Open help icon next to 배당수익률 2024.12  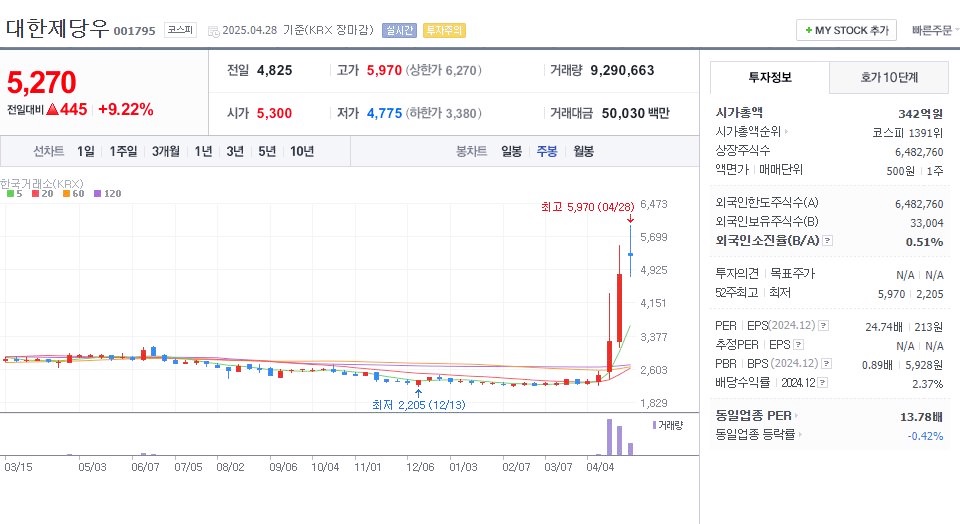click(x=823, y=383)
